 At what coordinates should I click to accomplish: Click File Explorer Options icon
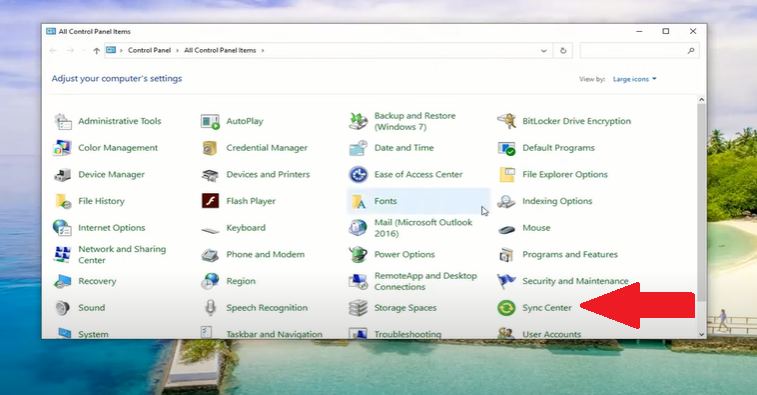[x=506, y=174]
